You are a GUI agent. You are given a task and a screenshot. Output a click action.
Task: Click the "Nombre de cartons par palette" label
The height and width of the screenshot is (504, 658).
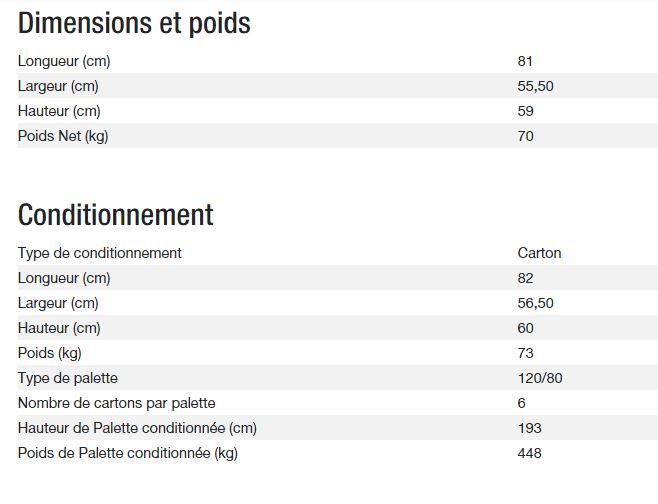(x=117, y=403)
